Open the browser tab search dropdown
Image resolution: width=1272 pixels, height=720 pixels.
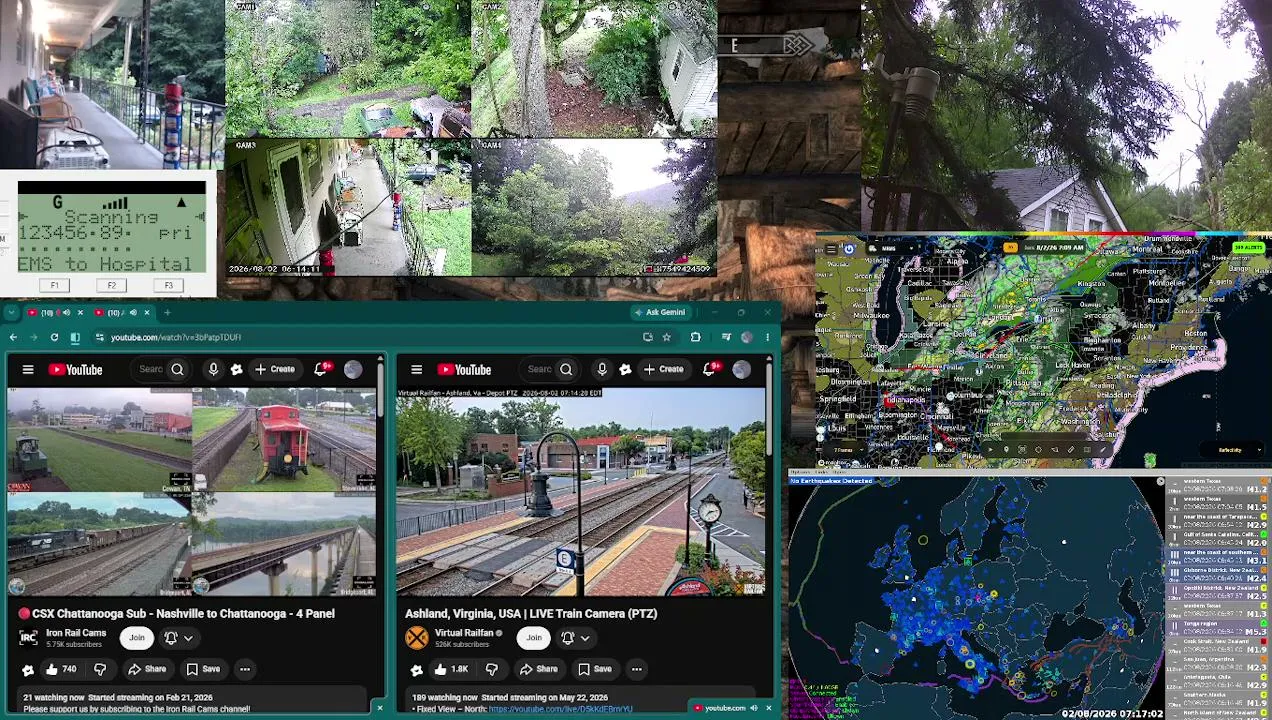coord(11,312)
